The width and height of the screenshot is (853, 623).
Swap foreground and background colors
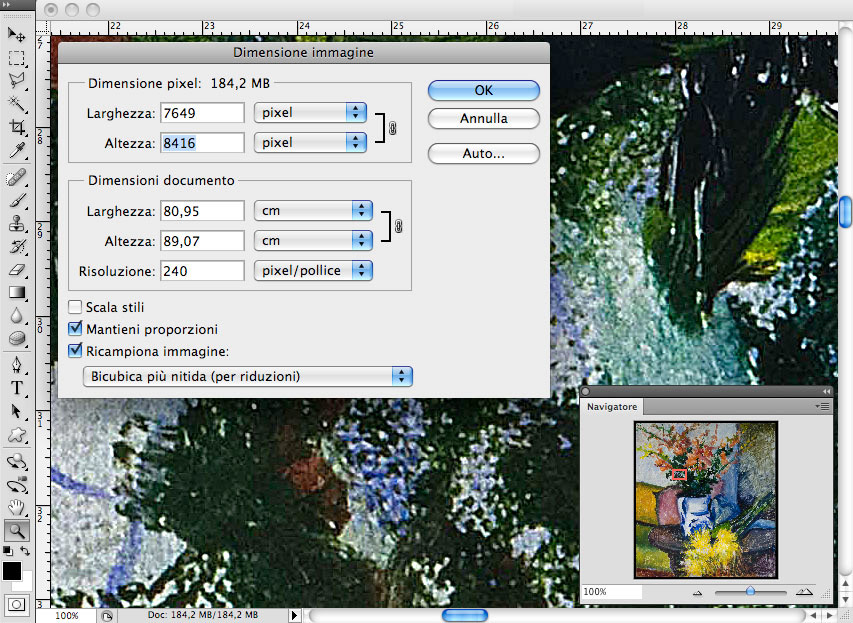coord(25,551)
